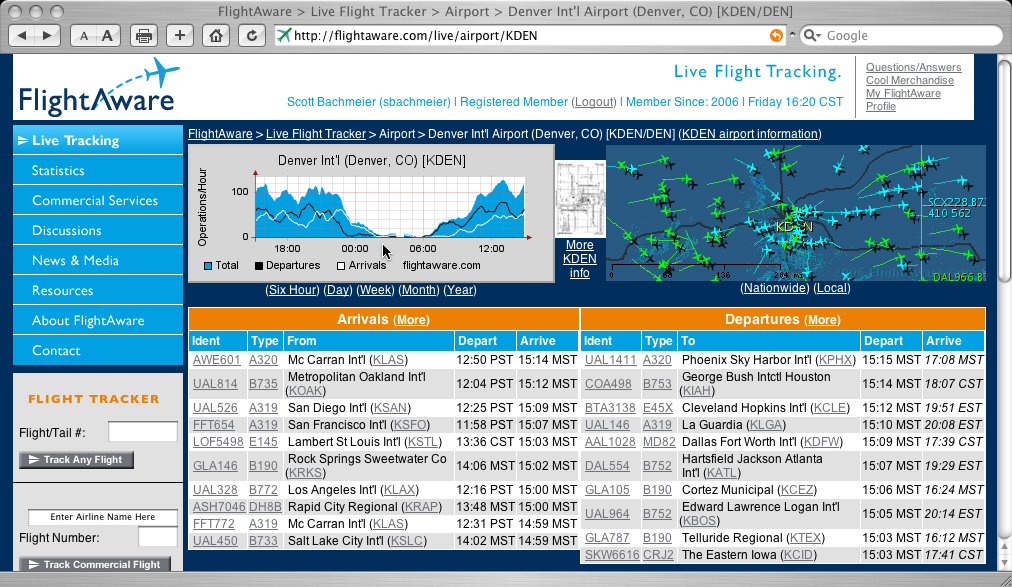Screen dimensions: 1012x587
Task: Click the Track Any Flight button
Action: 76,460
